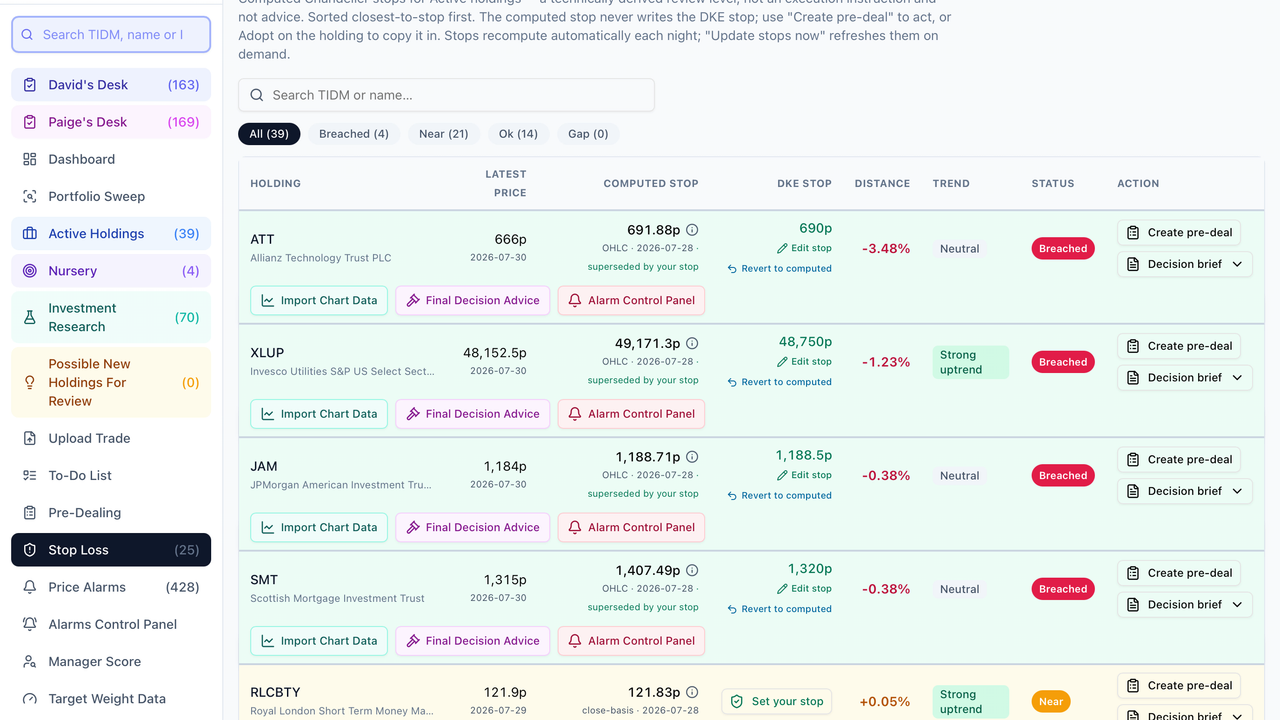The width and height of the screenshot is (1280, 720).
Task: Open Dashboard from the sidebar
Action: pyautogui.click(x=111, y=159)
